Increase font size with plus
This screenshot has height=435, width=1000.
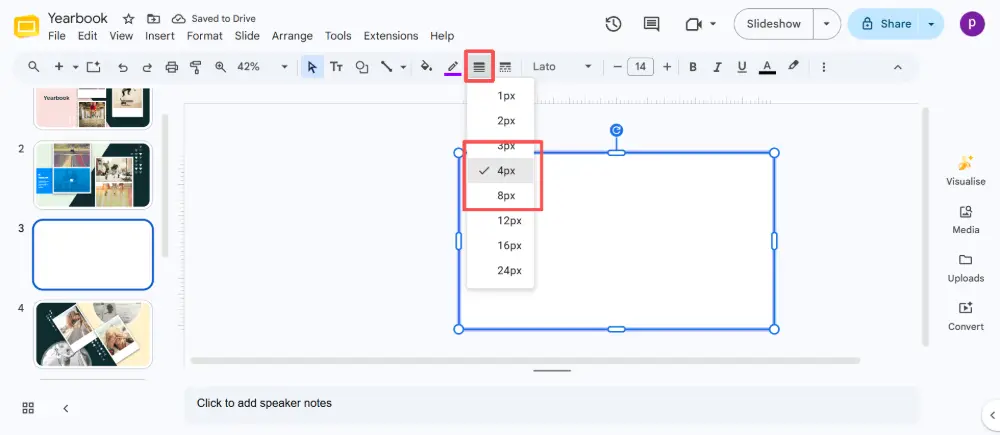[667, 67]
